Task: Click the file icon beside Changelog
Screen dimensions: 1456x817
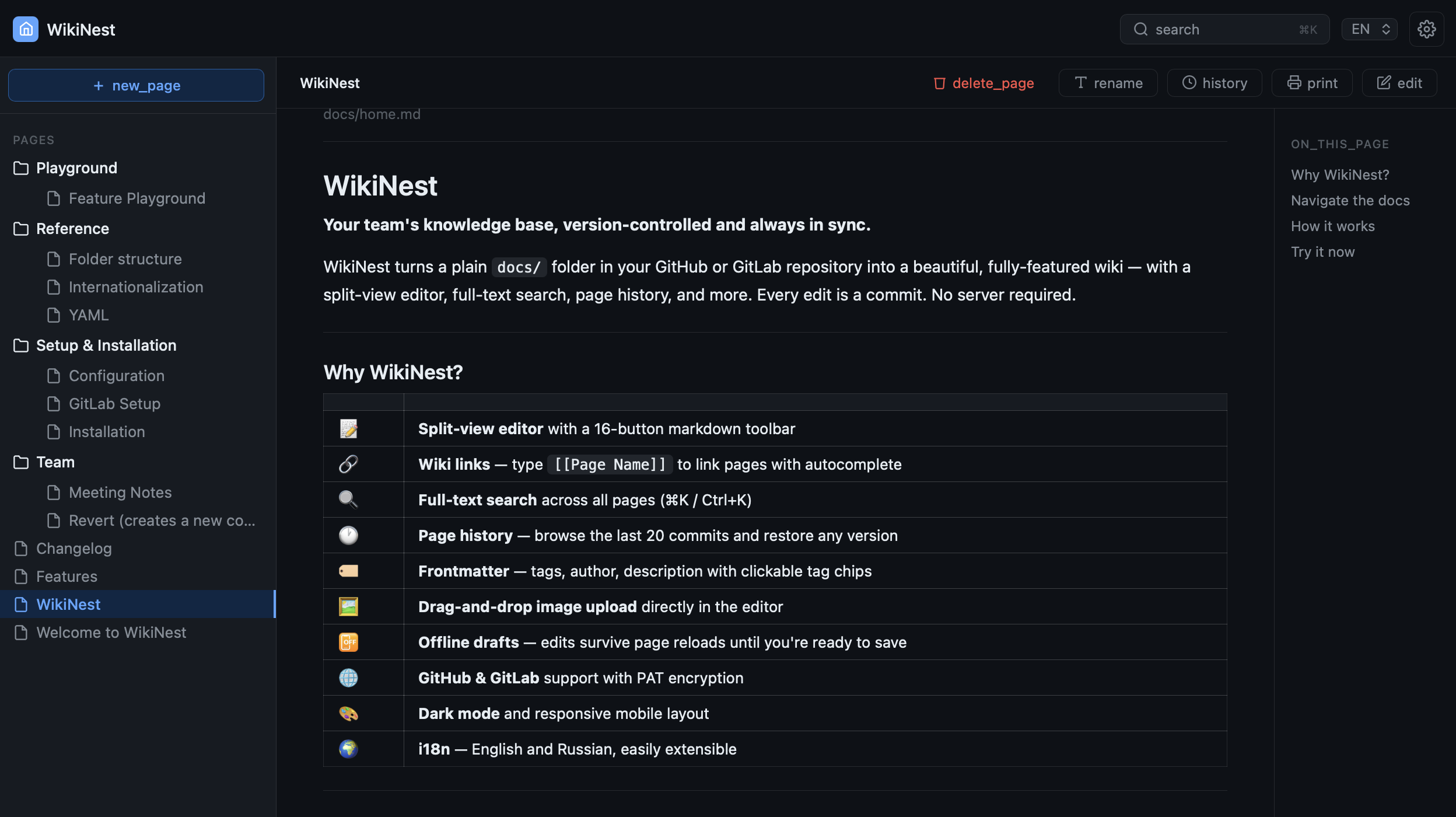Action: pyautogui.click(x=21, y=549)
